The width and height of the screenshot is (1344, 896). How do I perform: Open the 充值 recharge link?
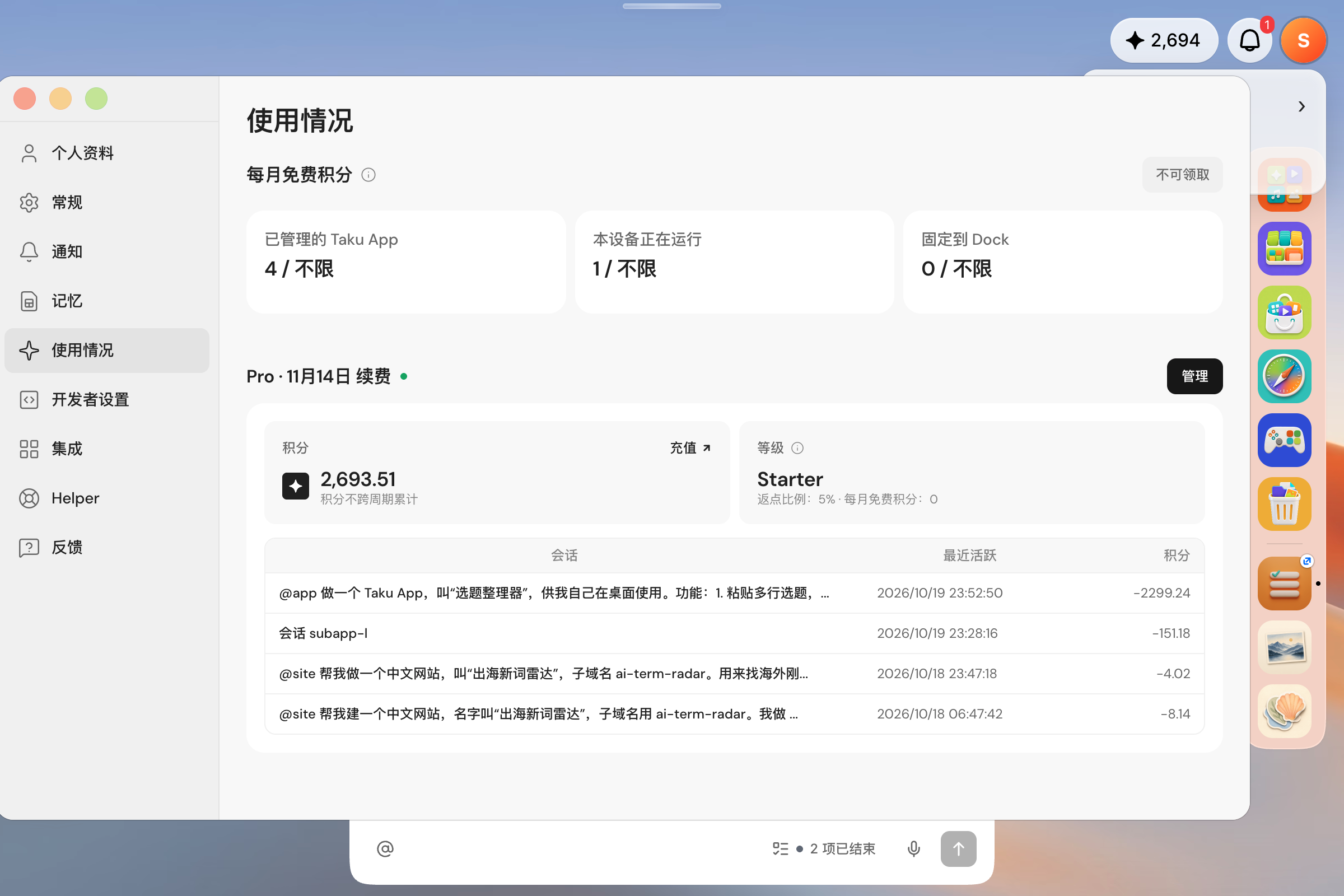(x=690, y=448)
